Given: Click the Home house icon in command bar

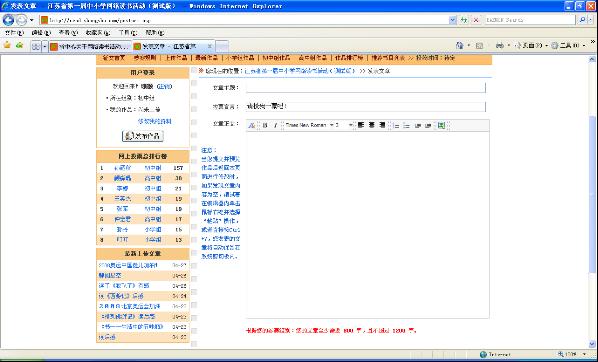Looking at the screenshot, I should pos(460,46).
